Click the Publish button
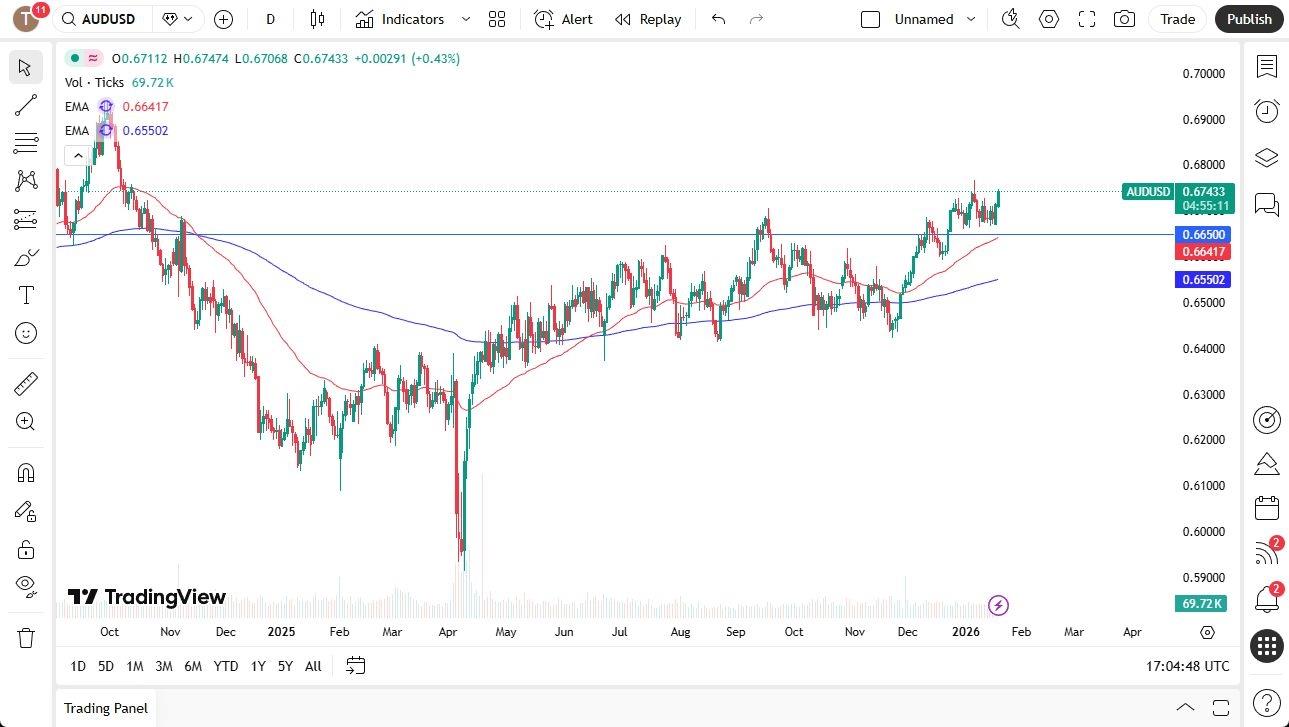The image size is (1289, 727). (1248, 19)
